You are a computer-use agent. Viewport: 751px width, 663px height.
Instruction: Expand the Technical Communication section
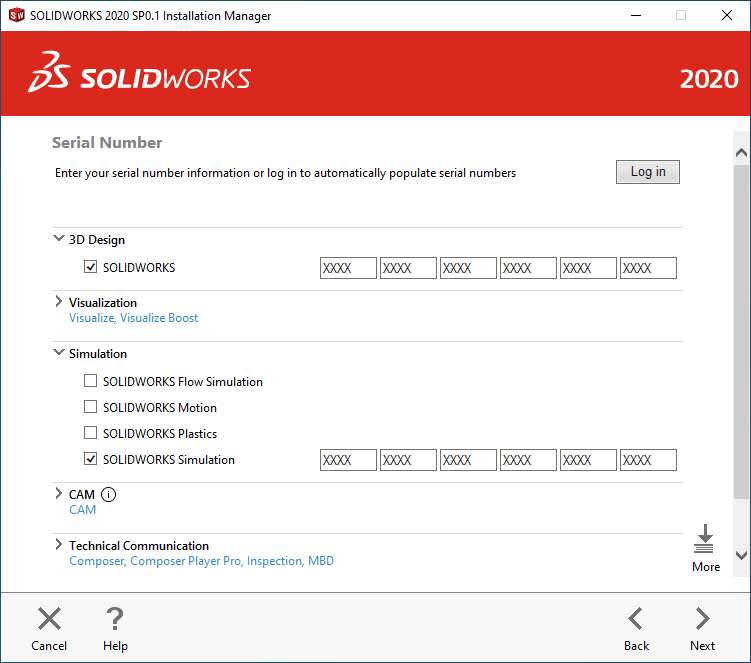point(58,545)
